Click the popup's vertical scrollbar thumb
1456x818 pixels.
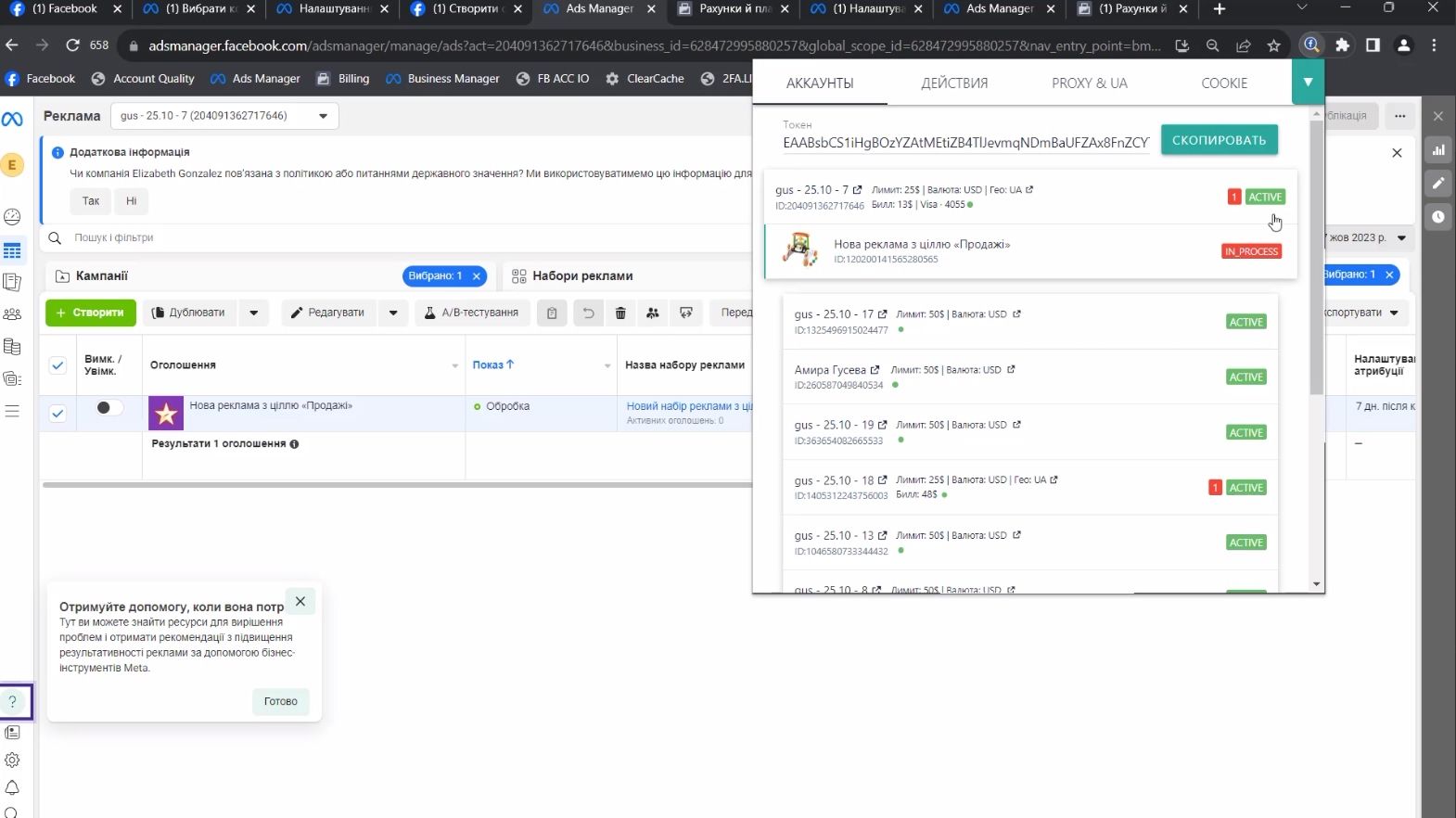tap(1316, 257)
